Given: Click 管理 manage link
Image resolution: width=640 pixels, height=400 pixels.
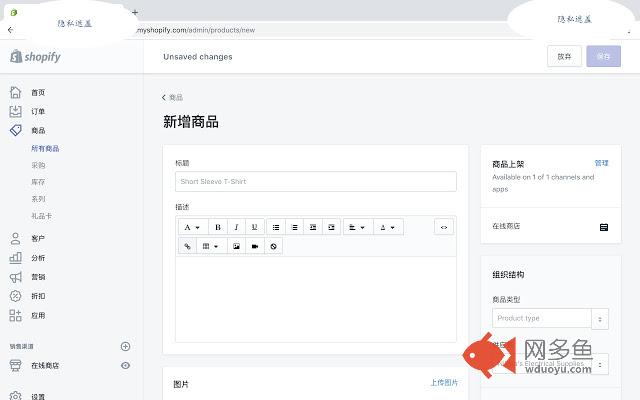Looking at the screenshot, I should [x=601, y=163].
